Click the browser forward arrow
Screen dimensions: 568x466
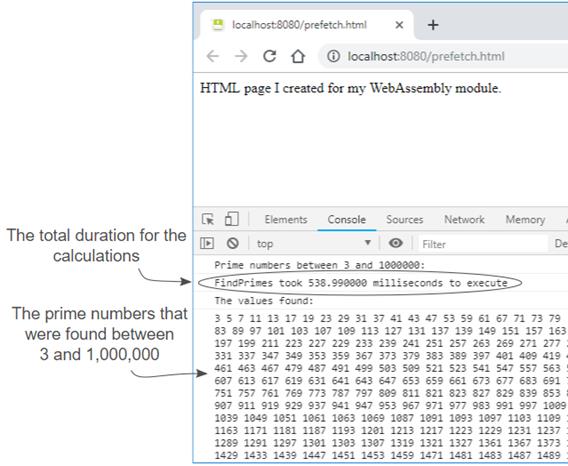click(x=241, y=56)
